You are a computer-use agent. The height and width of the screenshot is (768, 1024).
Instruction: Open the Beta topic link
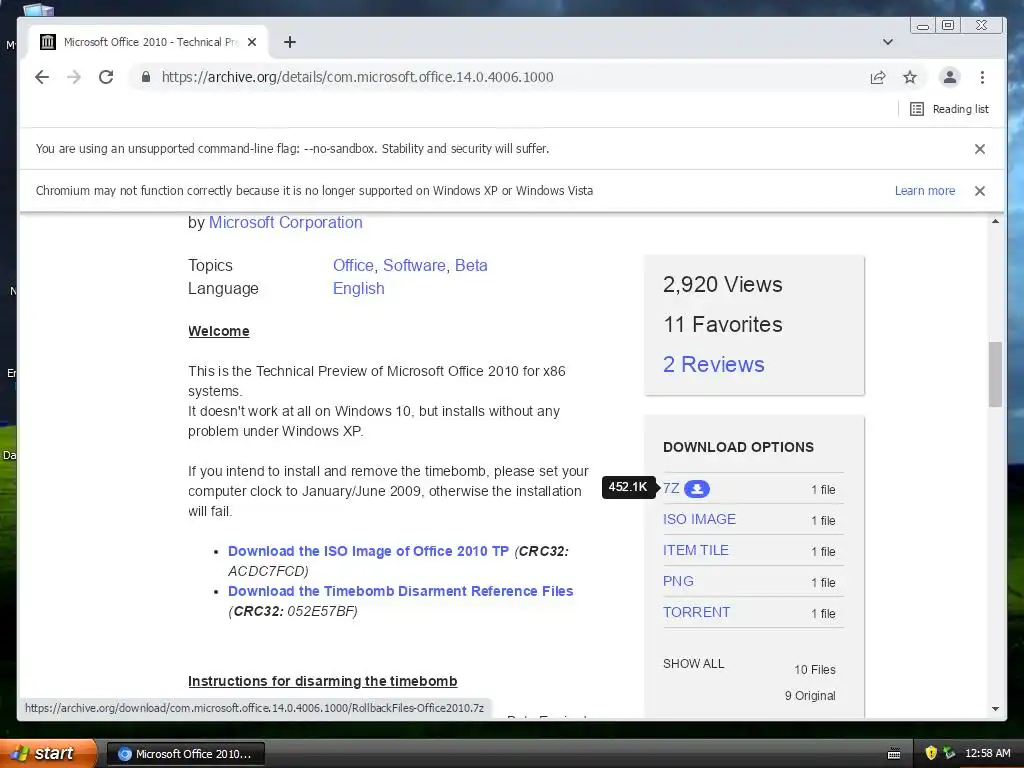pyautogui.click(x=471, y=265)
